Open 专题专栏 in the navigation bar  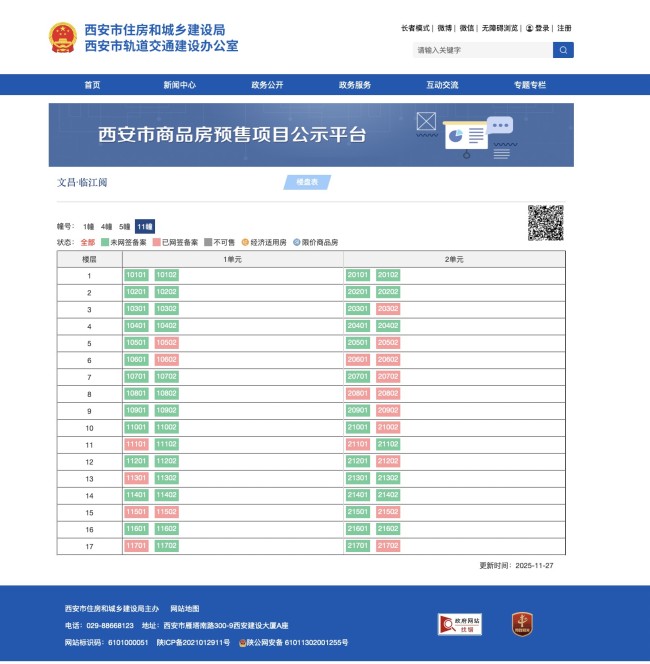[530, 85]
